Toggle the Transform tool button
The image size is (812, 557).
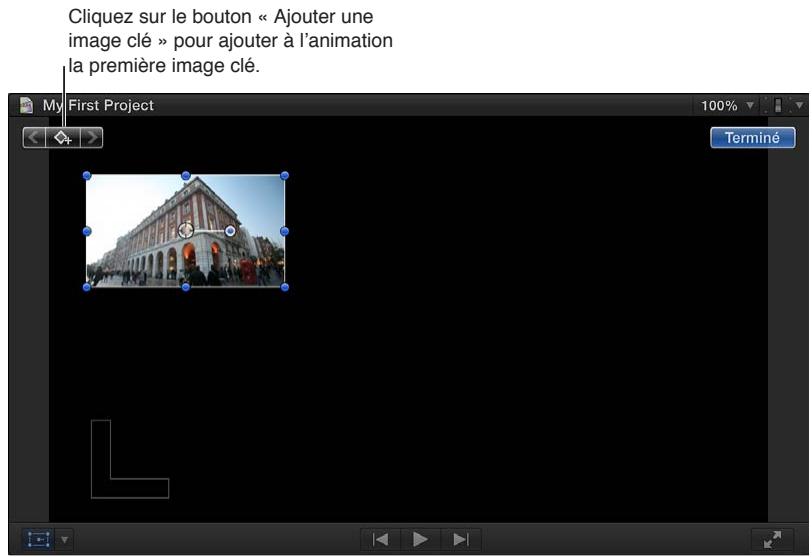(x=38, y=539)
